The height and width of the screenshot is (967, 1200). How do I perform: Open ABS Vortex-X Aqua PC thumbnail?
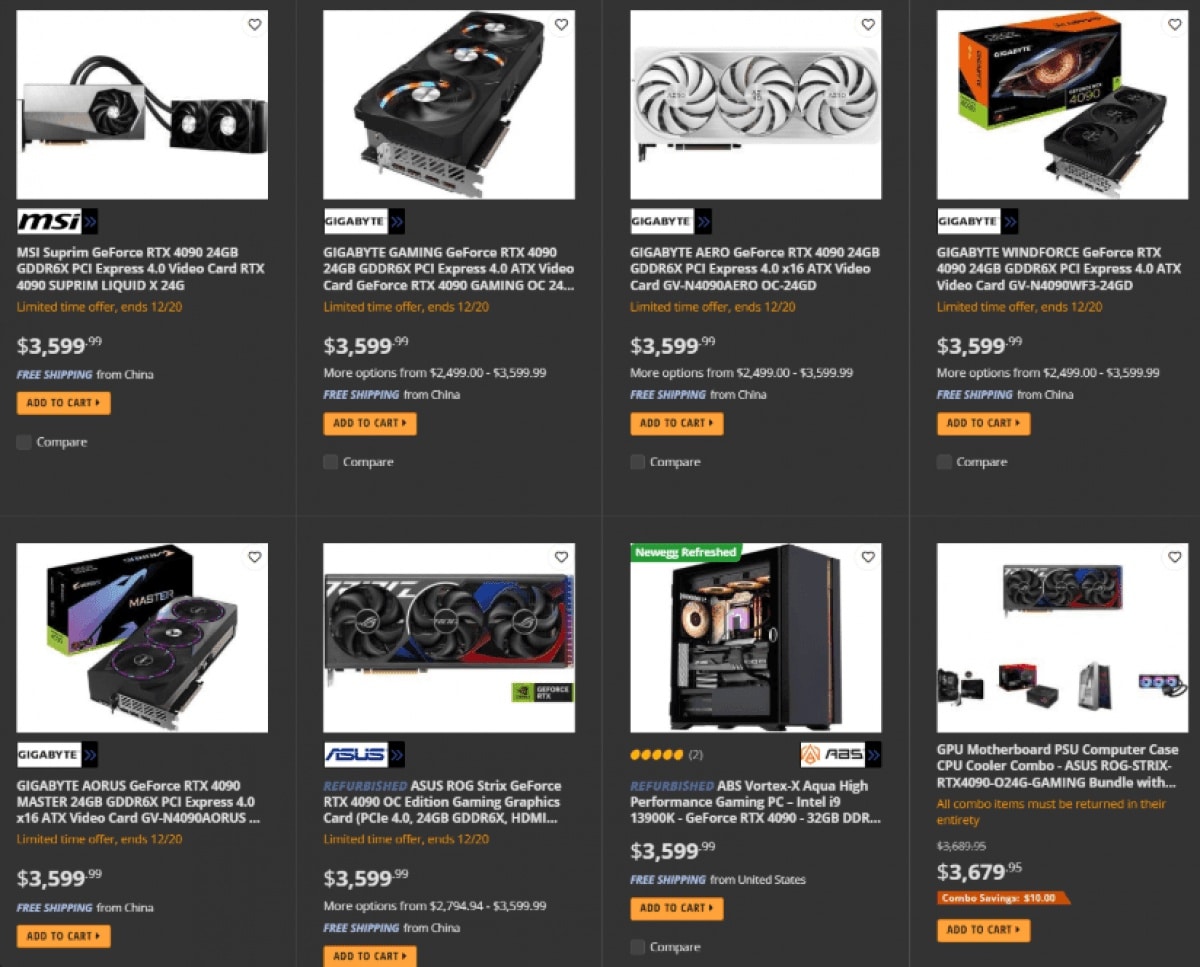(756, 638)
